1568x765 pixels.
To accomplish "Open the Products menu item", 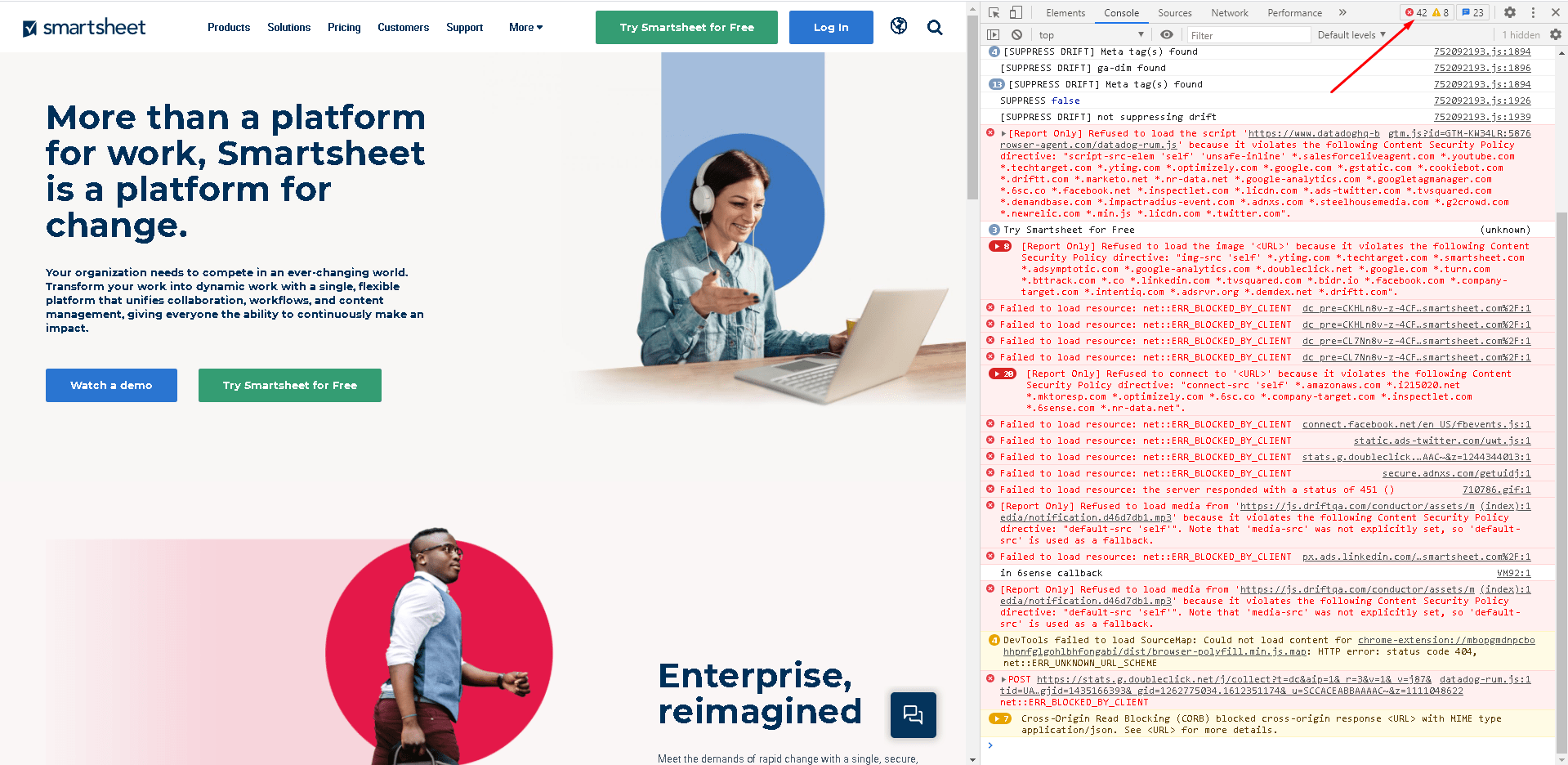I will point(229,27).
